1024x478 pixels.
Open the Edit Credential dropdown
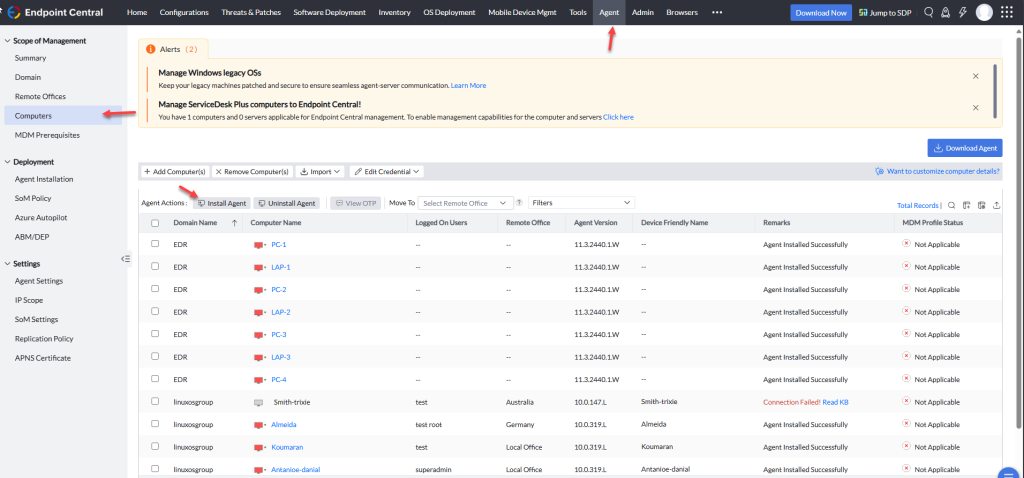click(x=387, y=172)
